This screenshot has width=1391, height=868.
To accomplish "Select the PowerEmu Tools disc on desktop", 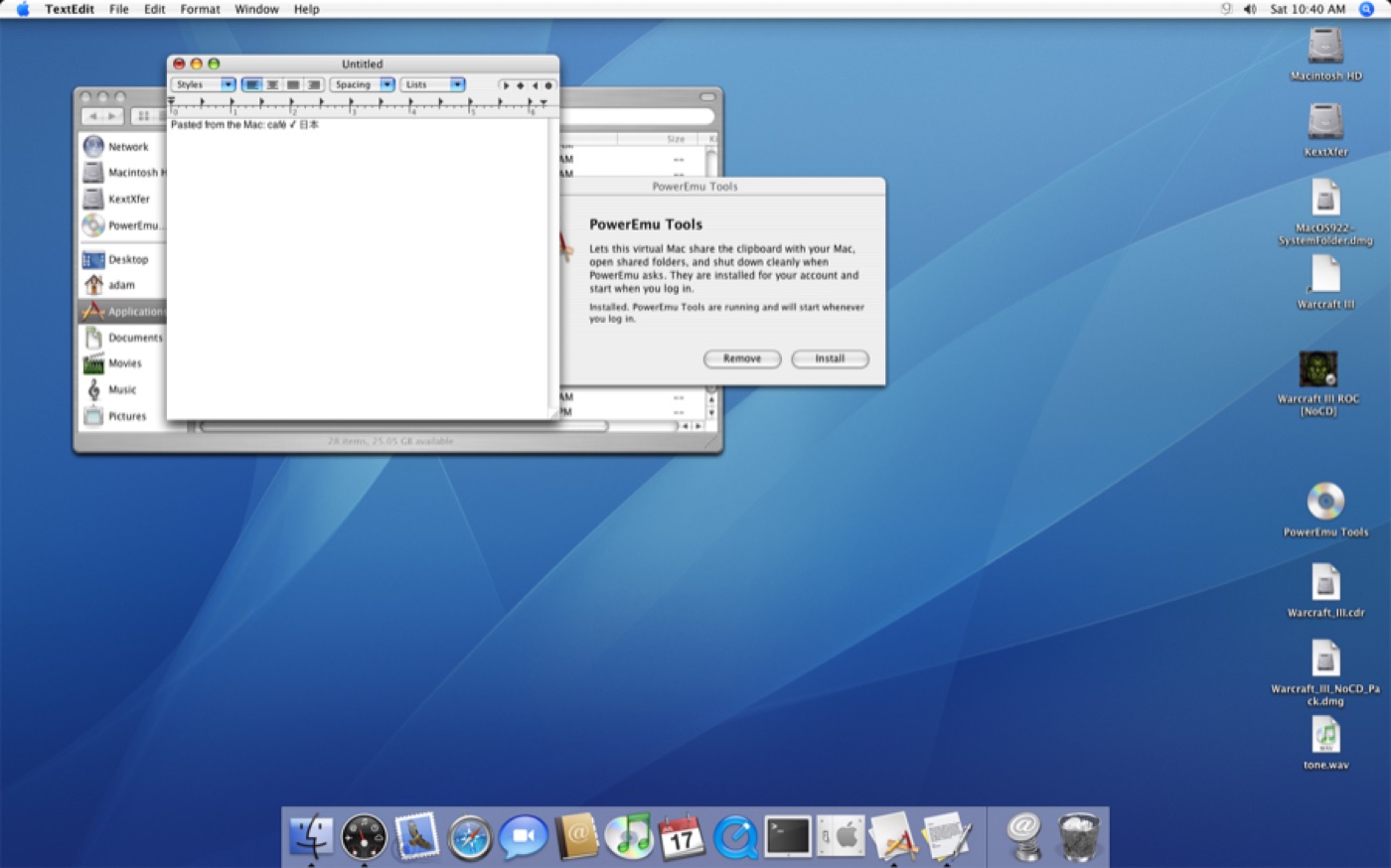I will coord(1325,509).
